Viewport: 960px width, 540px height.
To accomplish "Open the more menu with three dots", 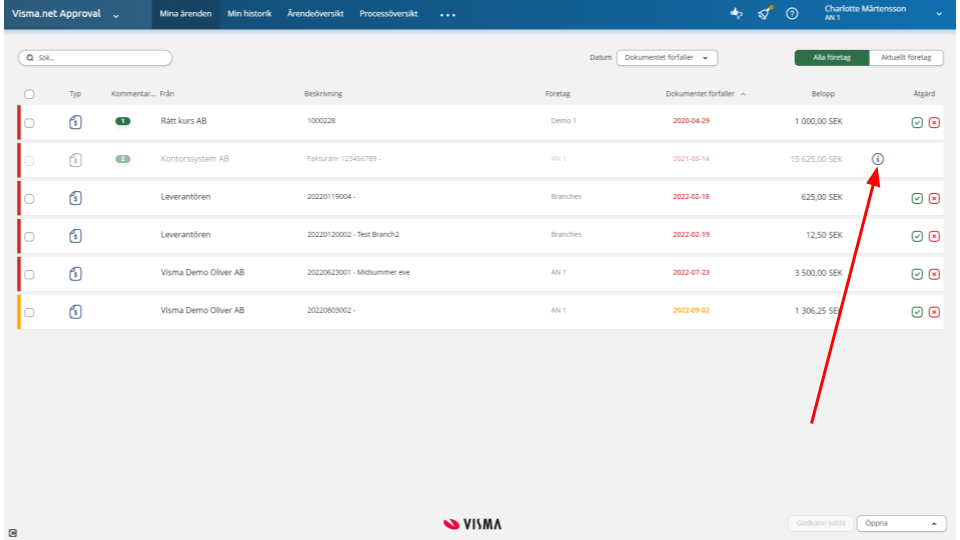I will [x=448, y=15].
